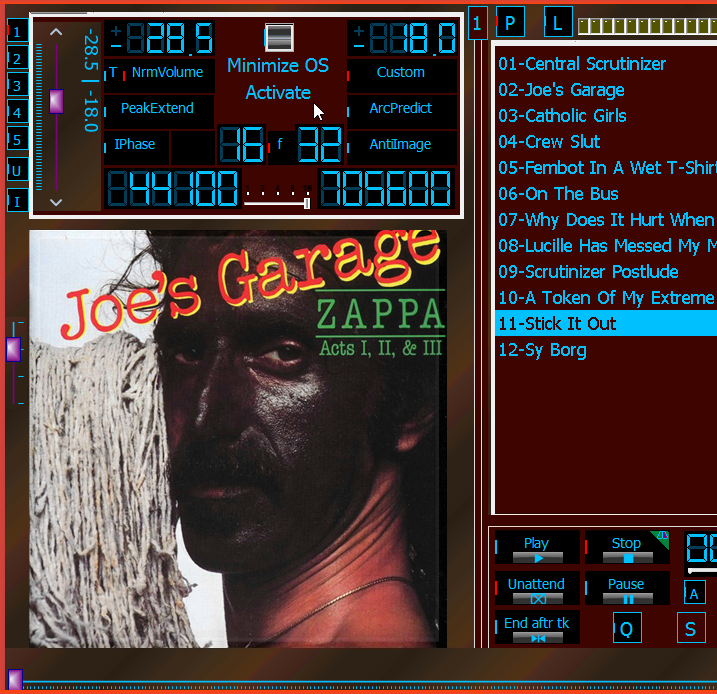The image size is (717, 694).
Task: Click the S button
Action: point(691,628)
